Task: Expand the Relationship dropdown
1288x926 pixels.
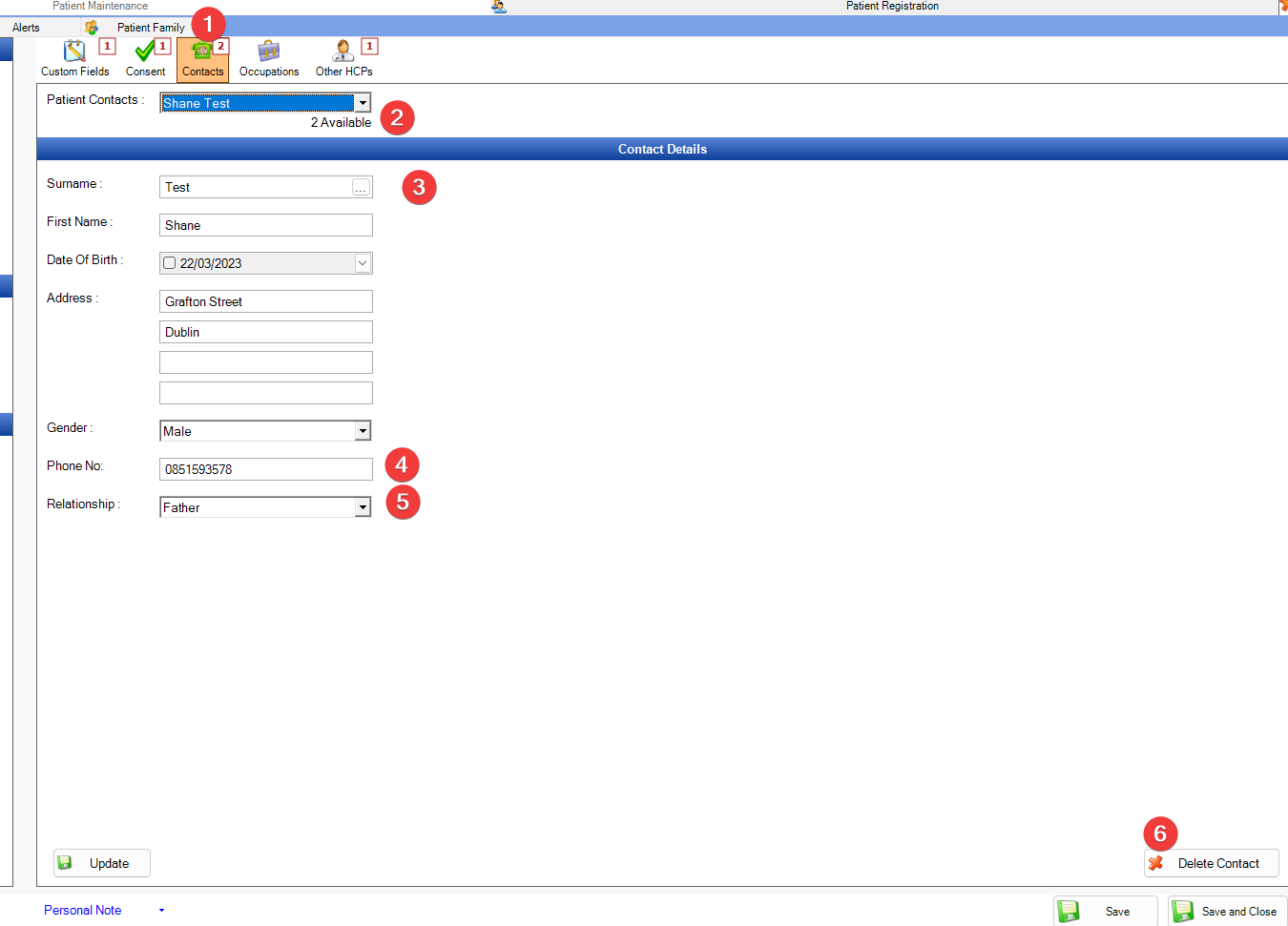Action: pos(363,507)
